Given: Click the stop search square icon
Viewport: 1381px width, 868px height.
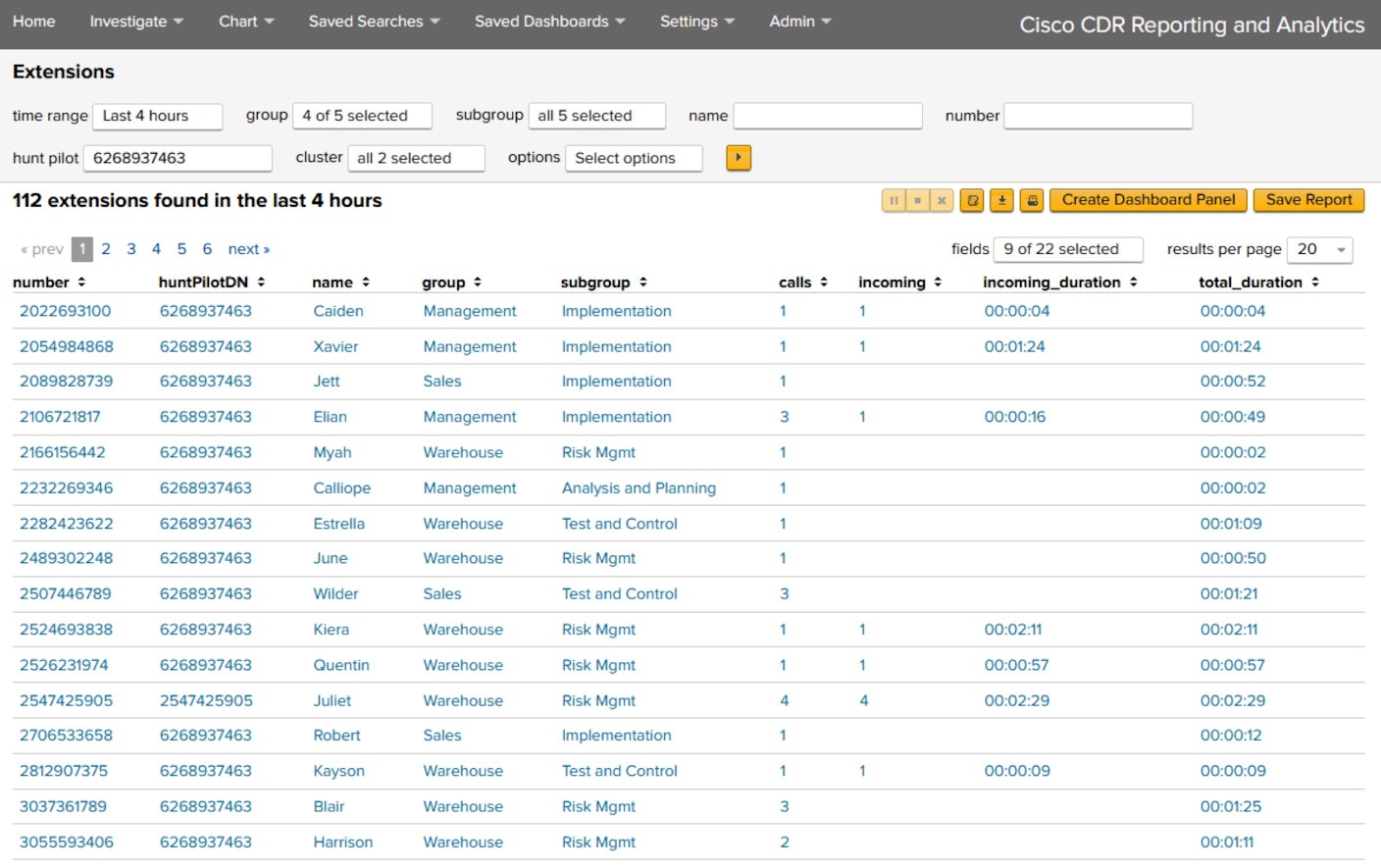Looking at the screenshot, I should tap(917, 201).
